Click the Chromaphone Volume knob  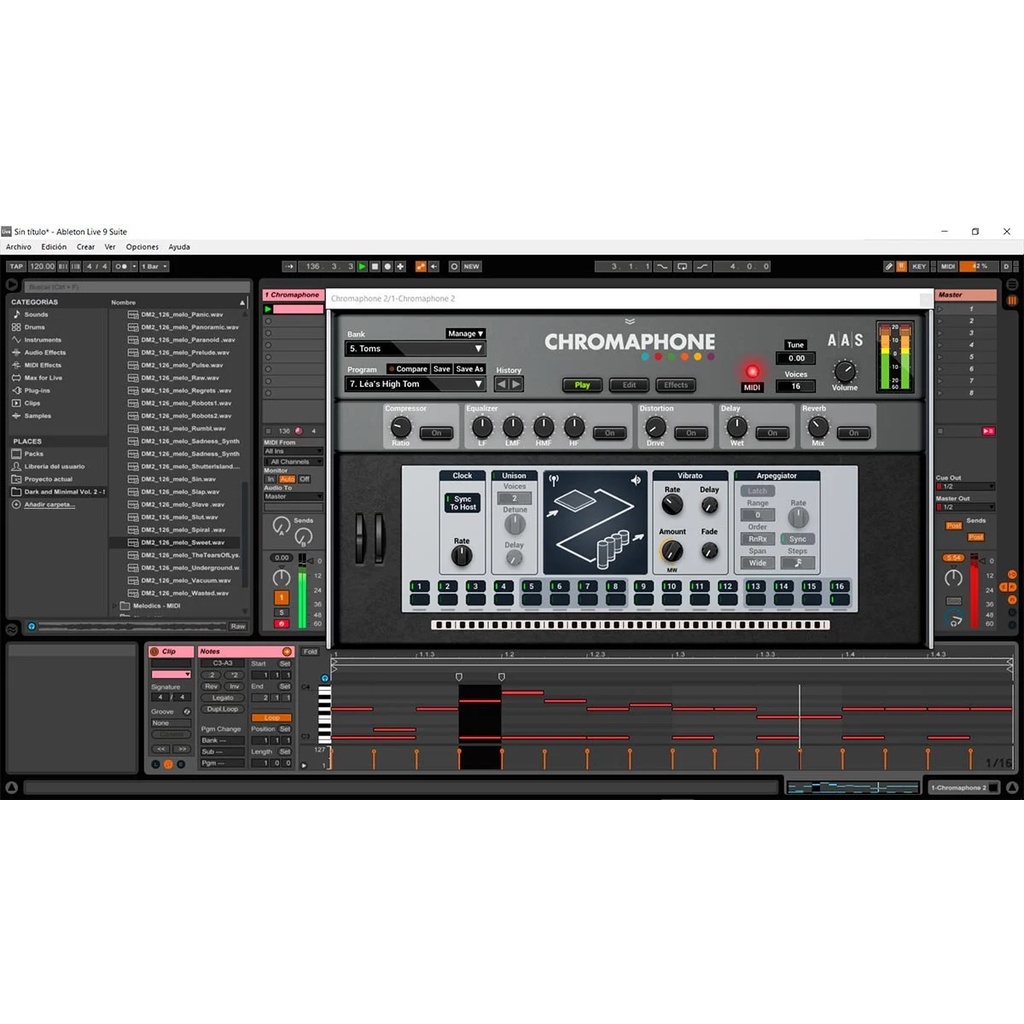coord(844,372)
